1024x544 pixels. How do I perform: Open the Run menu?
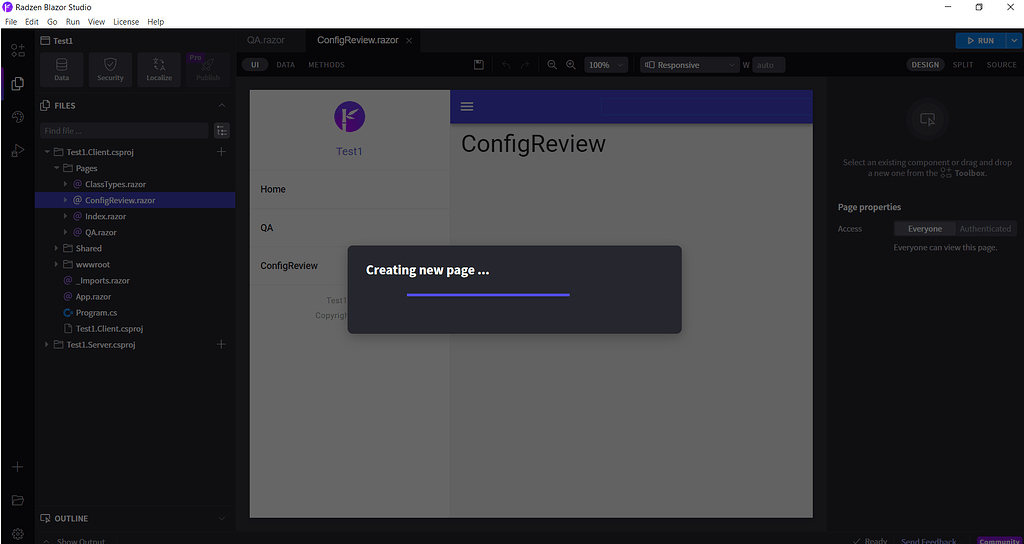(72, 22)
